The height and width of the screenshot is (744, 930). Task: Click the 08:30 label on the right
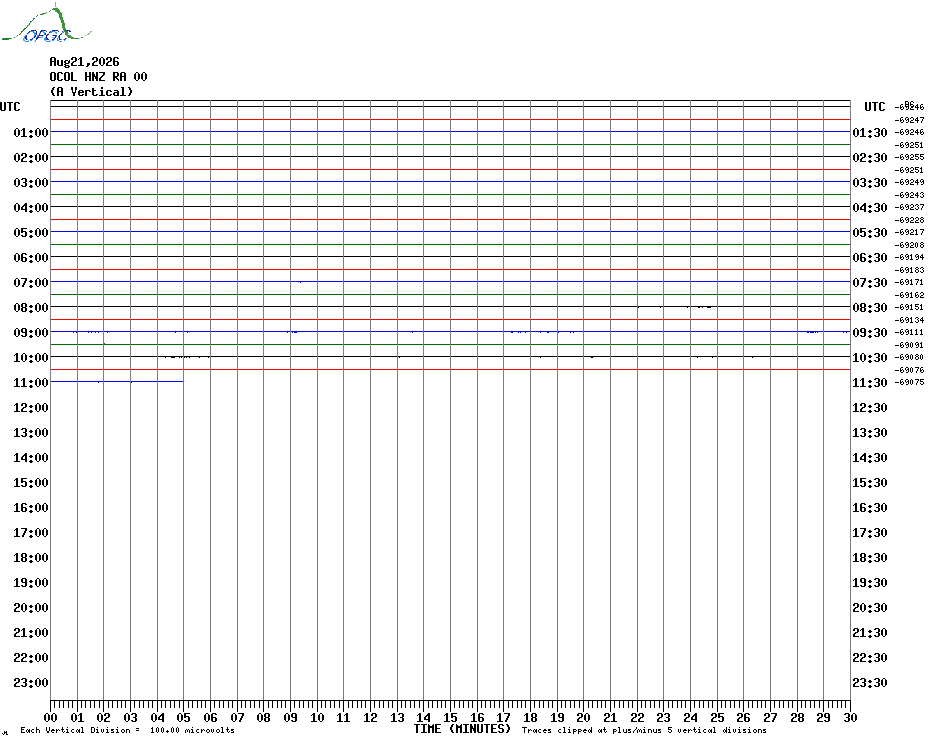pos(870,307)
